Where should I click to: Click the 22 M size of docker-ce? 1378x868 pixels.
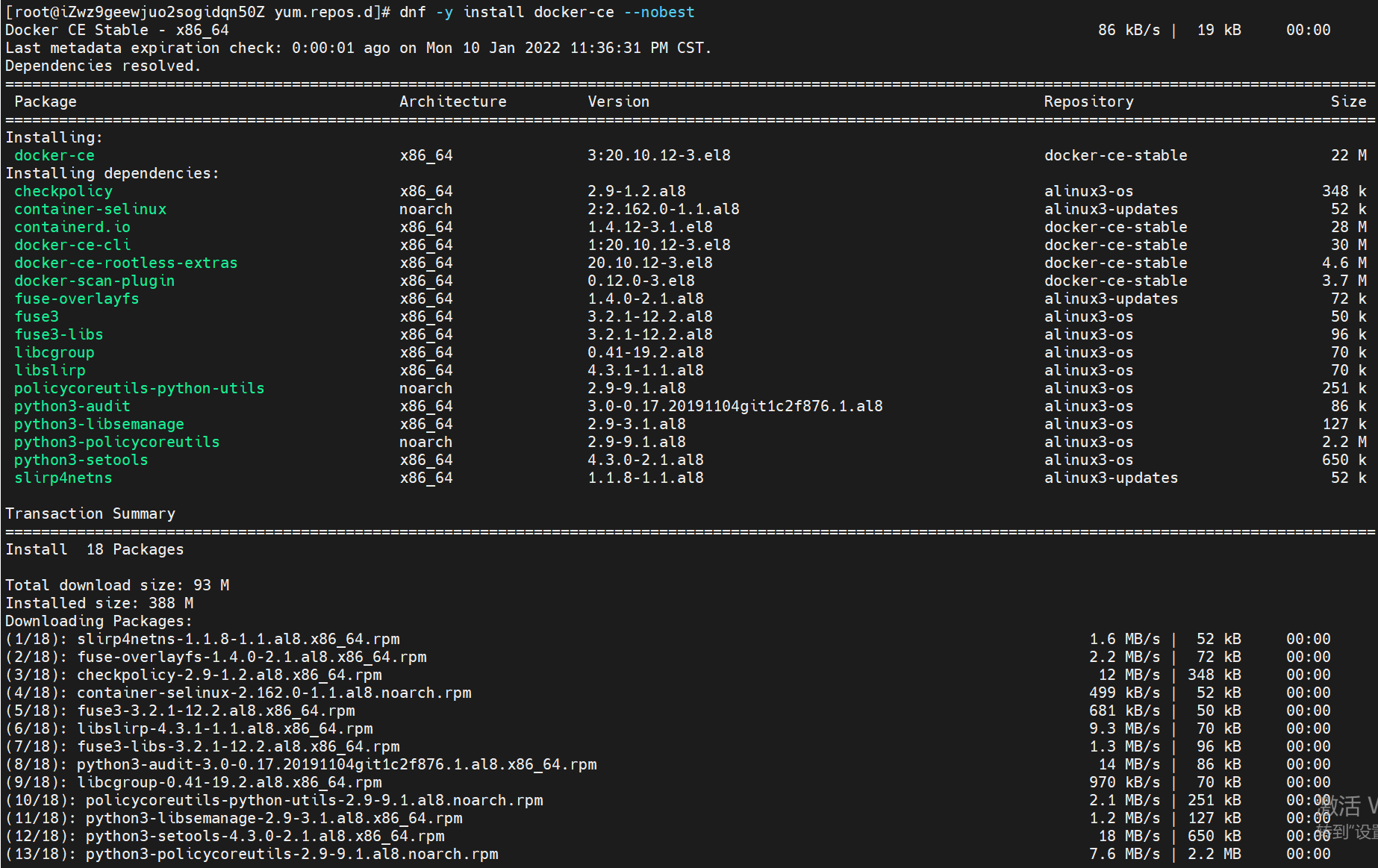pos(1349,155)
